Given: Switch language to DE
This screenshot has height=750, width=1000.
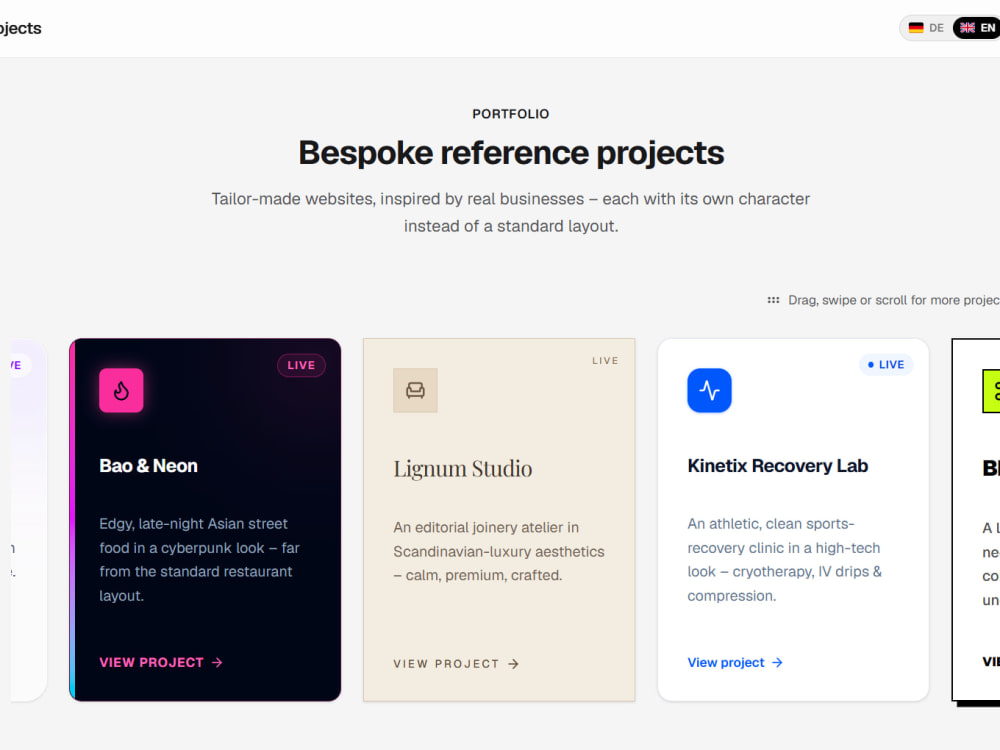Looking at the screenshot, I should coord(927,28).
